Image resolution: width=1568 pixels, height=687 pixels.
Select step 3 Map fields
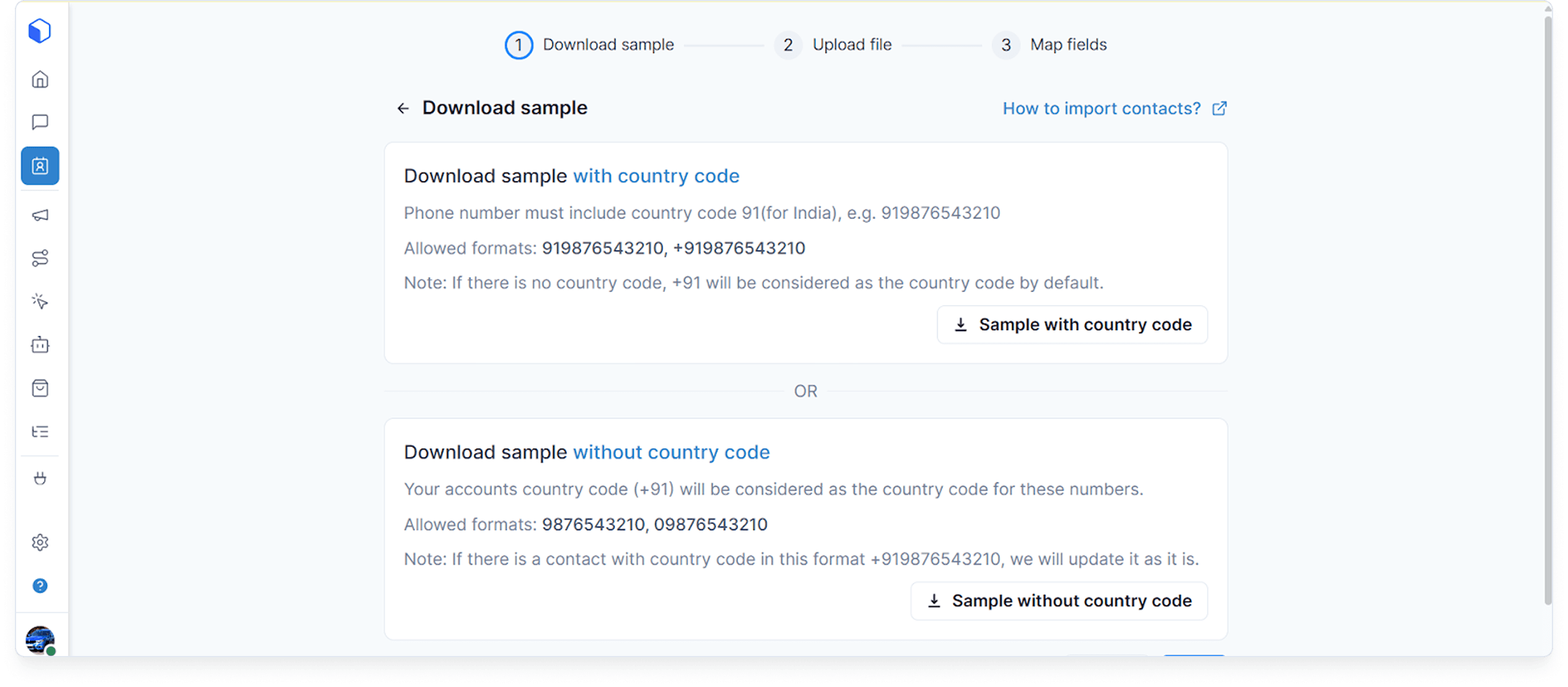click(1049, 45)
